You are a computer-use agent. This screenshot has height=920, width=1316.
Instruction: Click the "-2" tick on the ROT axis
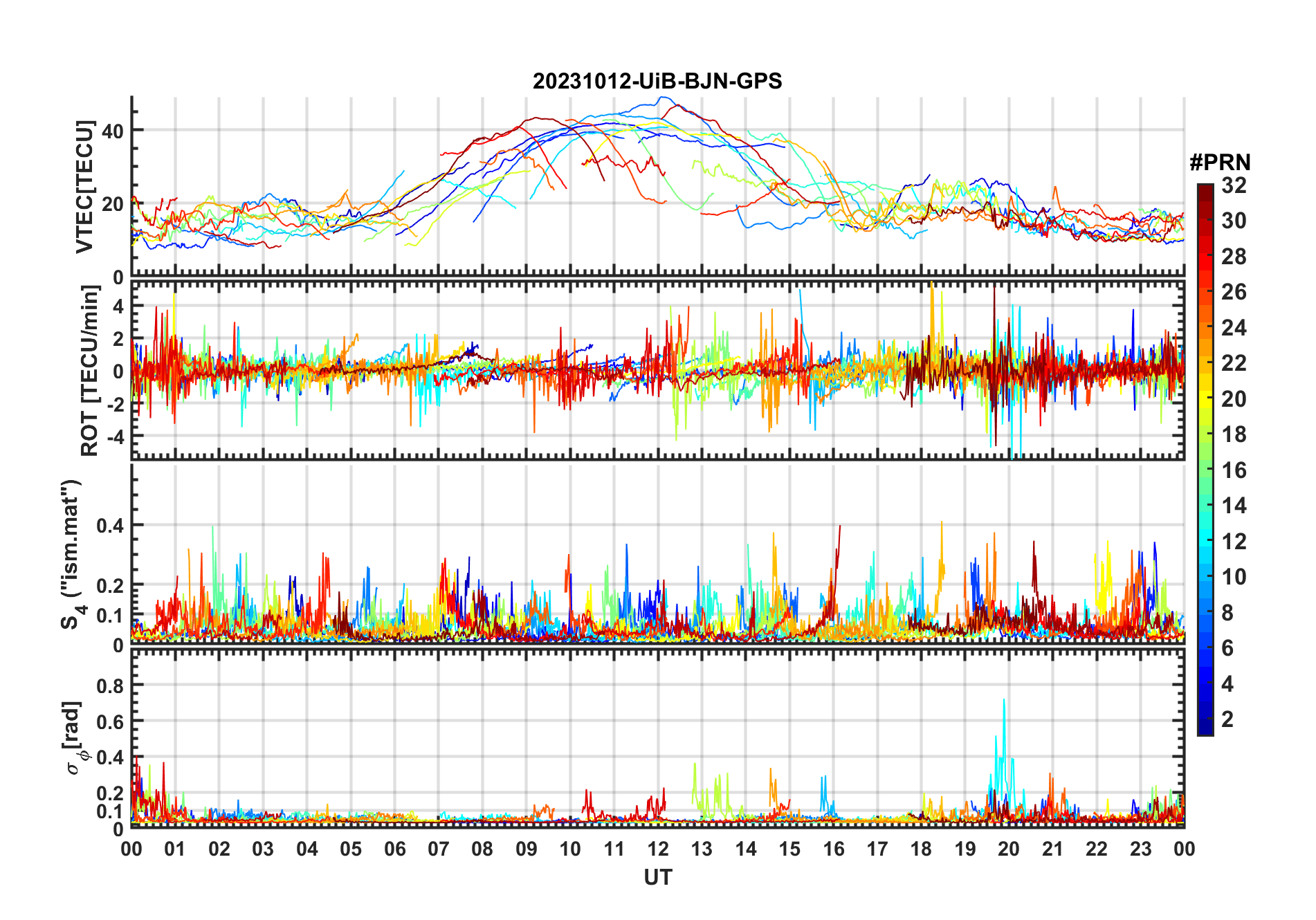(x=115, y=404)
